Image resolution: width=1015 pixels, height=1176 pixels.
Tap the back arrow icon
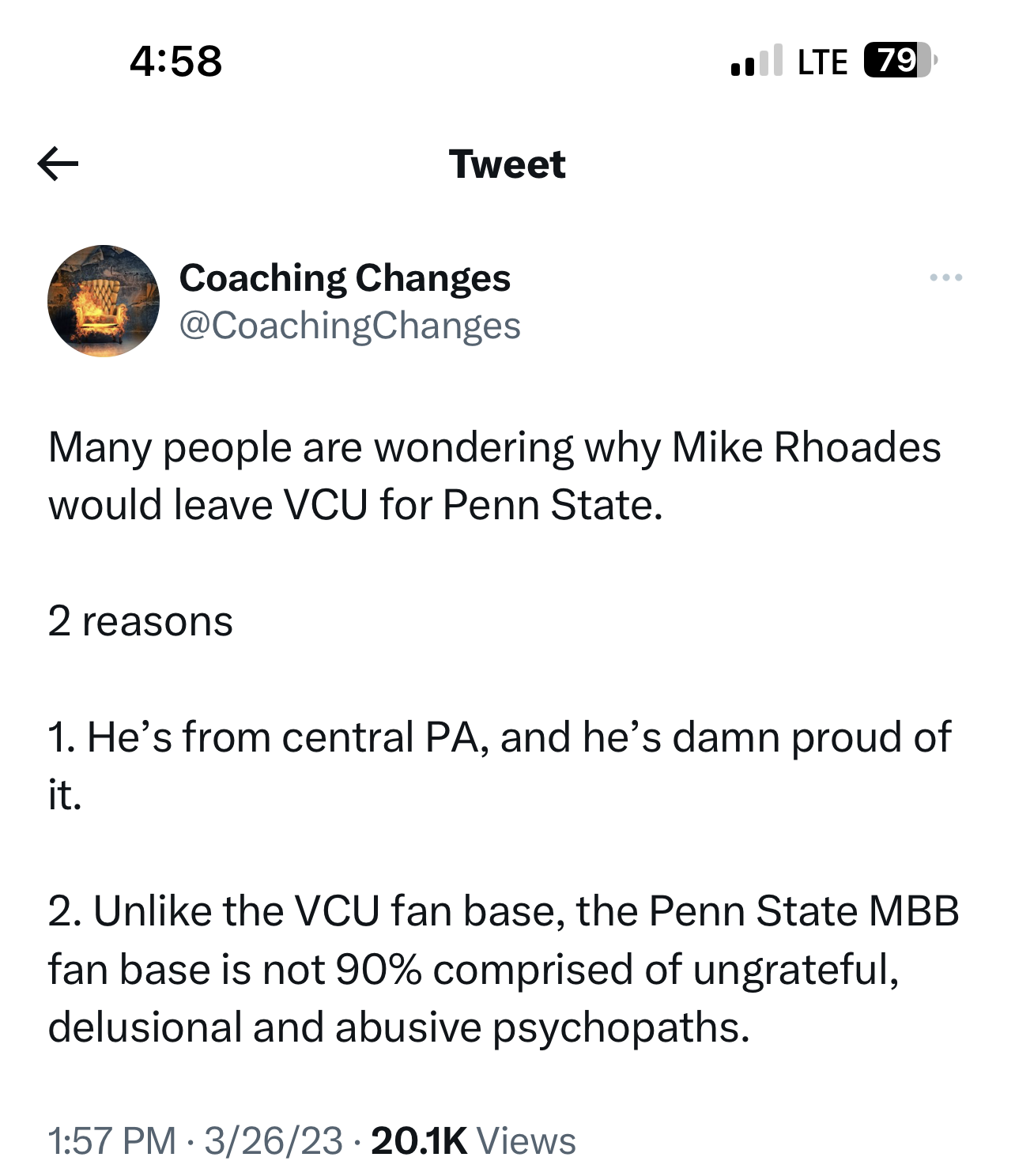click(58, 164)
